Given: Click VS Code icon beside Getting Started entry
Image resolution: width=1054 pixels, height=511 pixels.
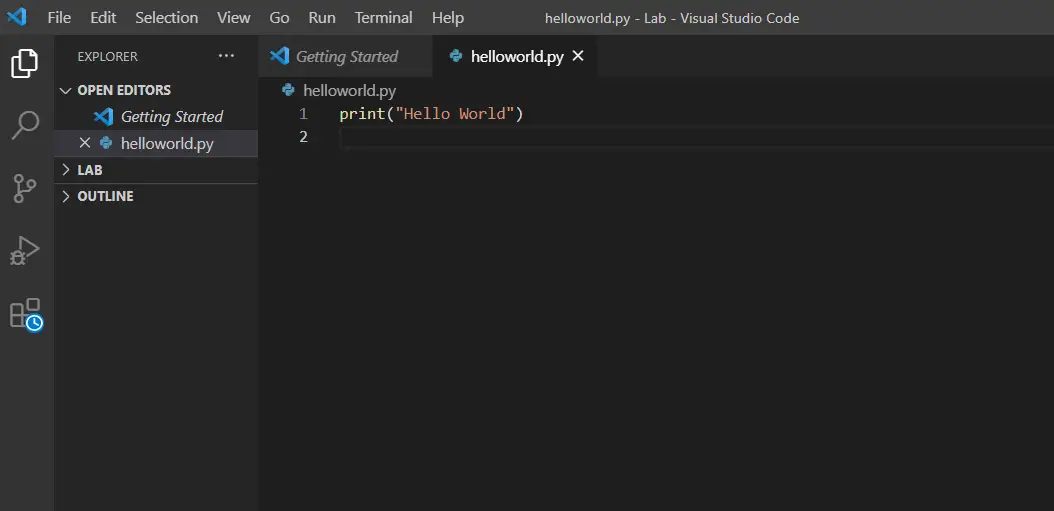Looking at the screenshot, I should pos(104,116).
